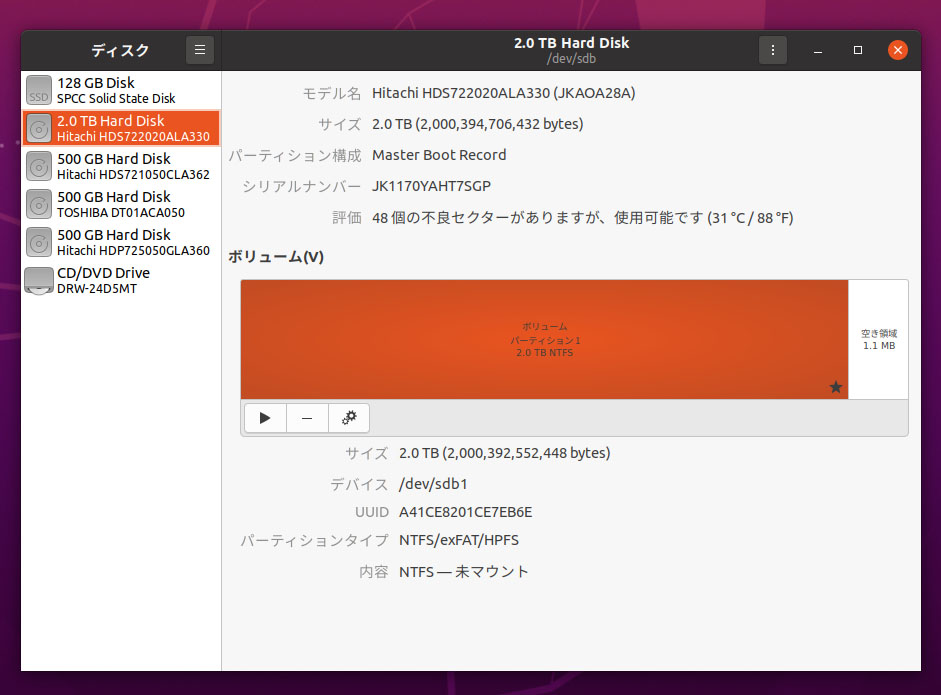Screen dimensions: 941x695
Task: Maximize the Disks window
Action: tap(858, 50)
